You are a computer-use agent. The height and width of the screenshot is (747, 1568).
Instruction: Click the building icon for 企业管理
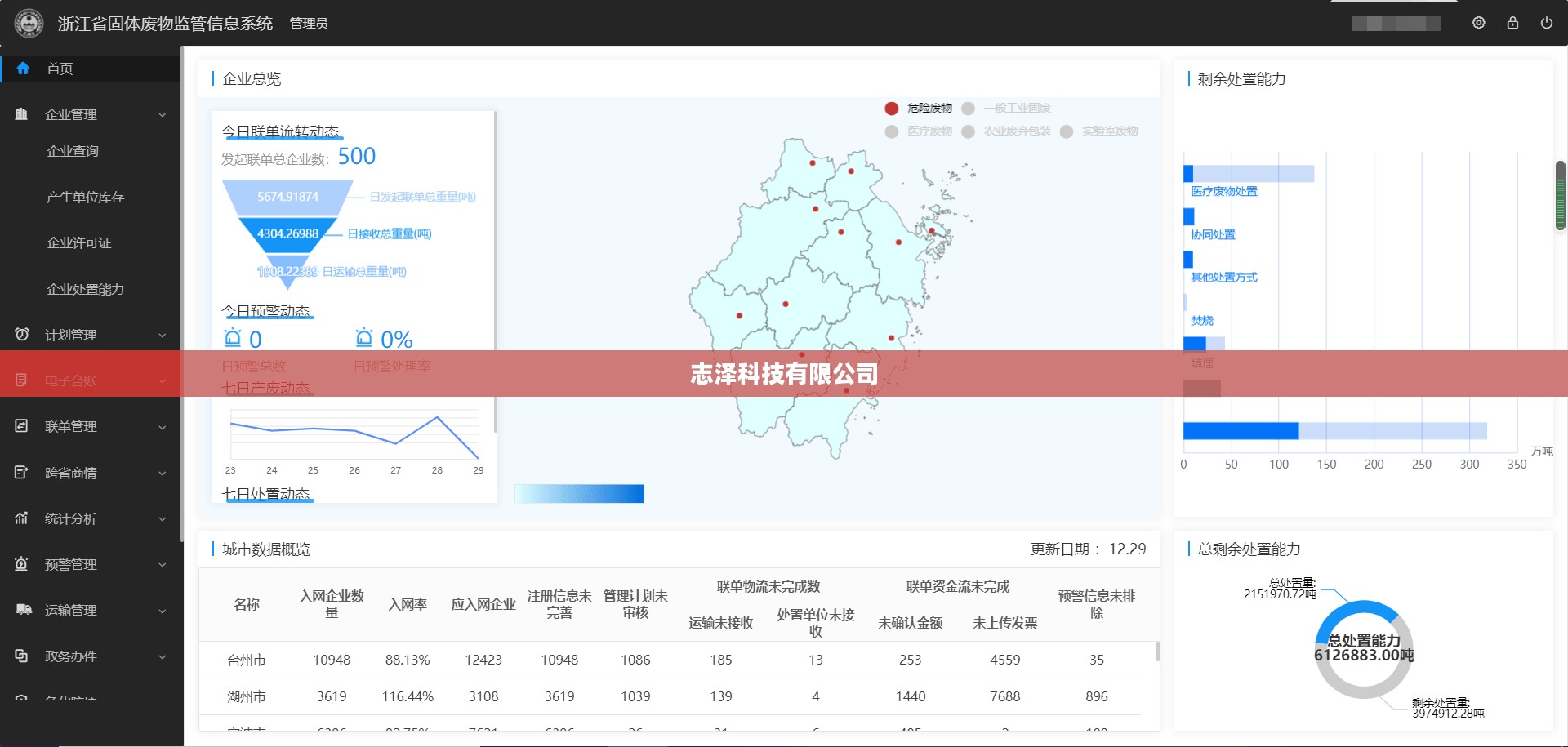tap(21, 114)
